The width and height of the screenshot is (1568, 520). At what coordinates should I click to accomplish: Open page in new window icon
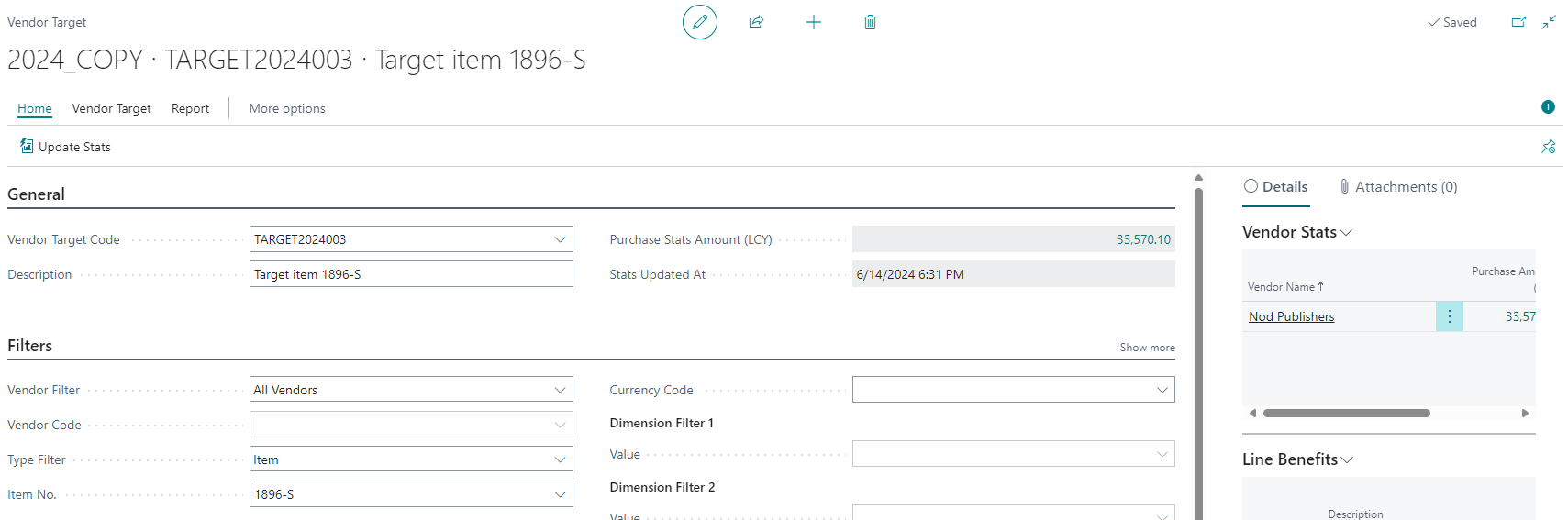(1518, 22)
